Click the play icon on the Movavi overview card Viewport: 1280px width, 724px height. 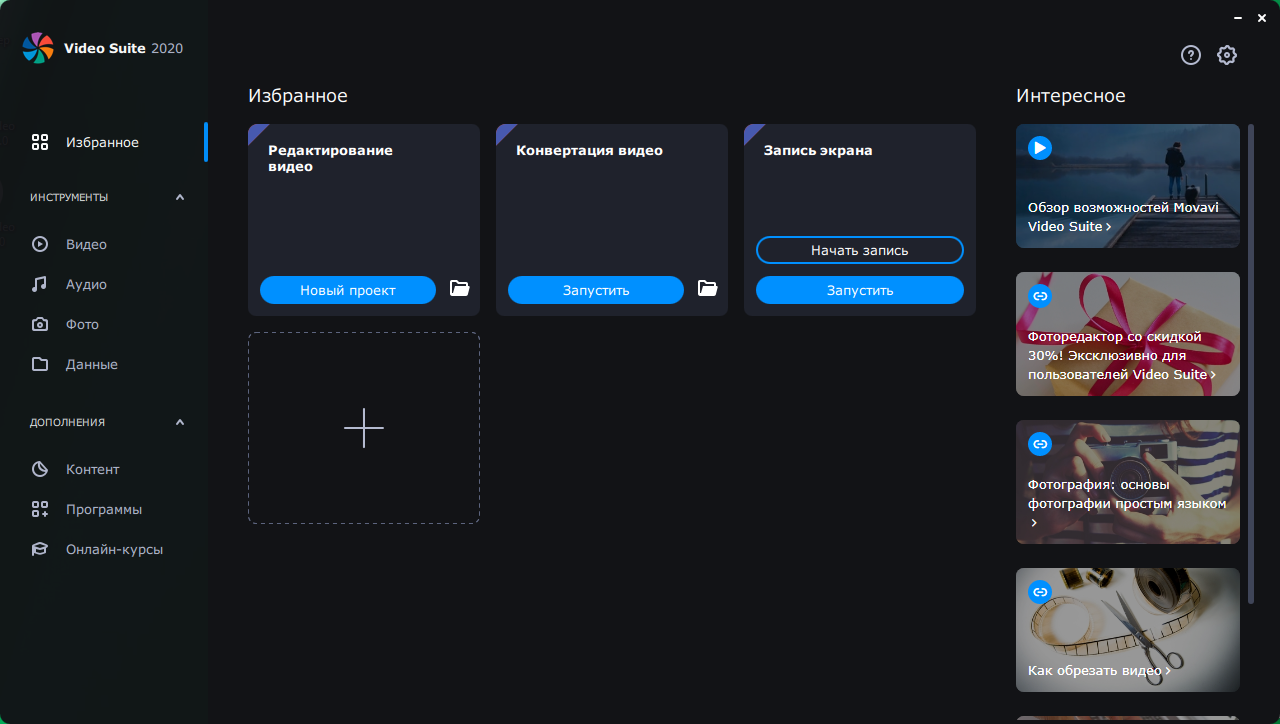[x=1040, y=148]
